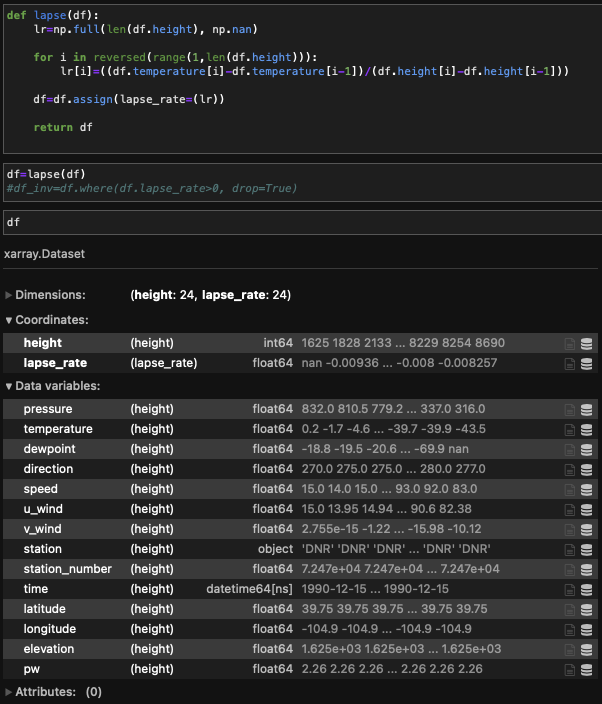
Task: Show attributes icon for temperature variable
Action: [570, 430]
